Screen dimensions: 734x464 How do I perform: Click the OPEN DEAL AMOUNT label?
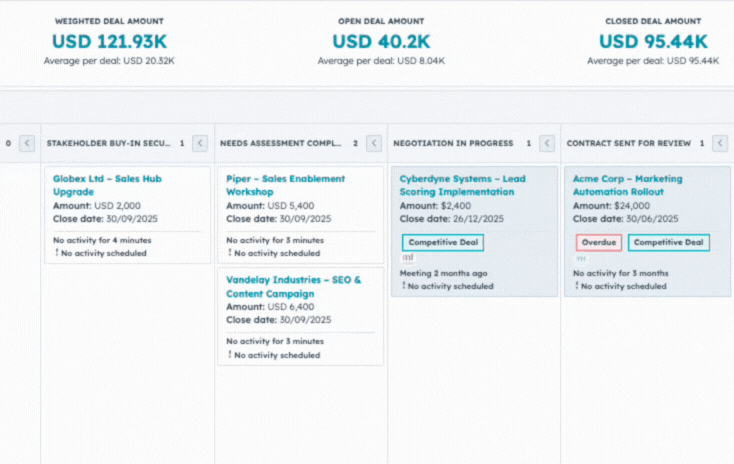[x=381, y=21]
